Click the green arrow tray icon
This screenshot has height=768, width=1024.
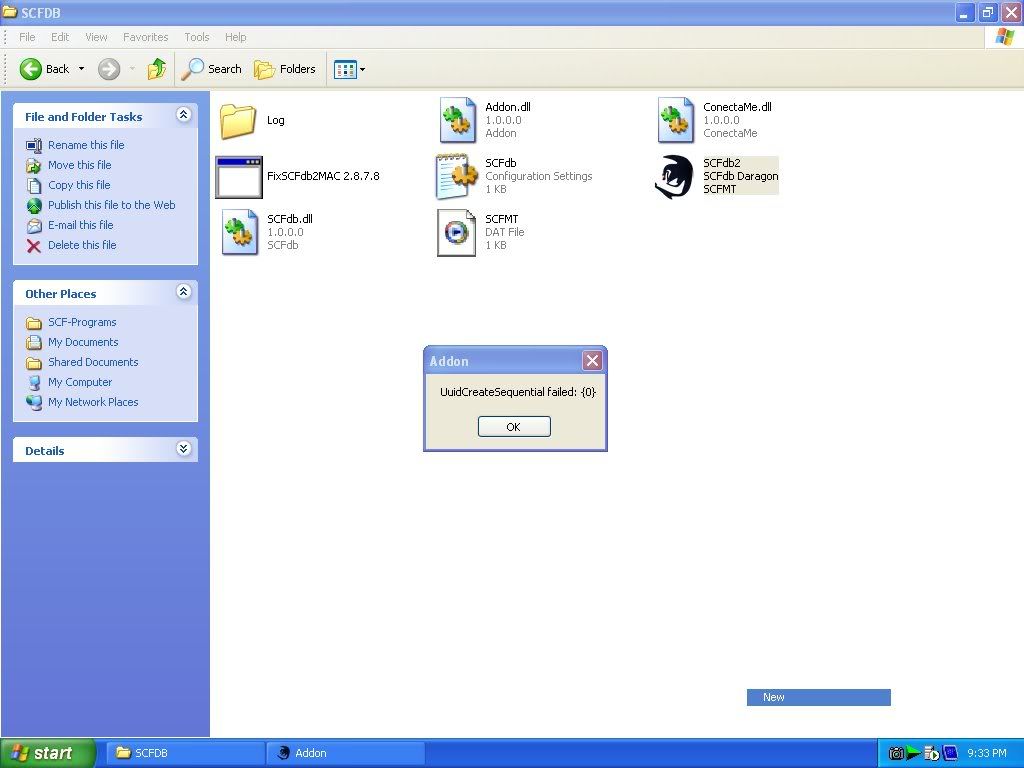[914, 754]
